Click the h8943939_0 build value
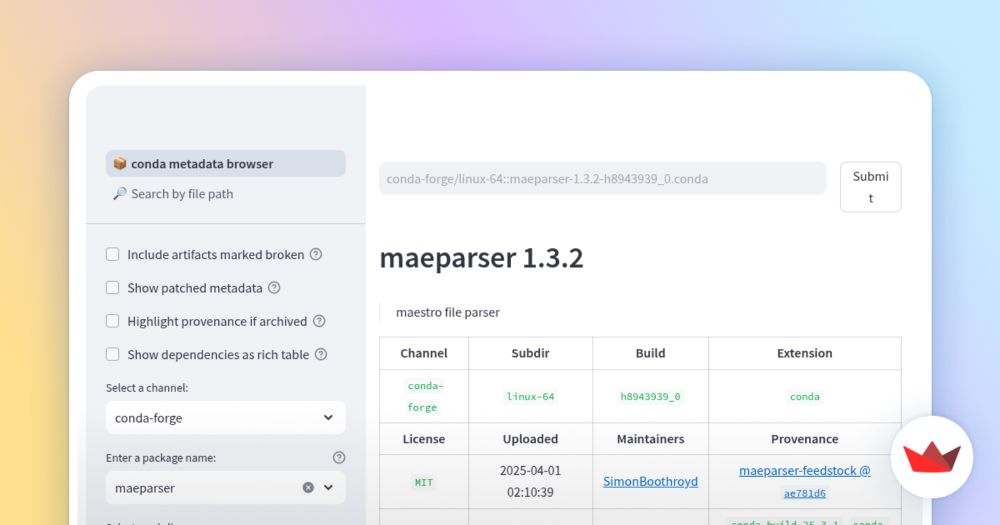 coord(651,396)
